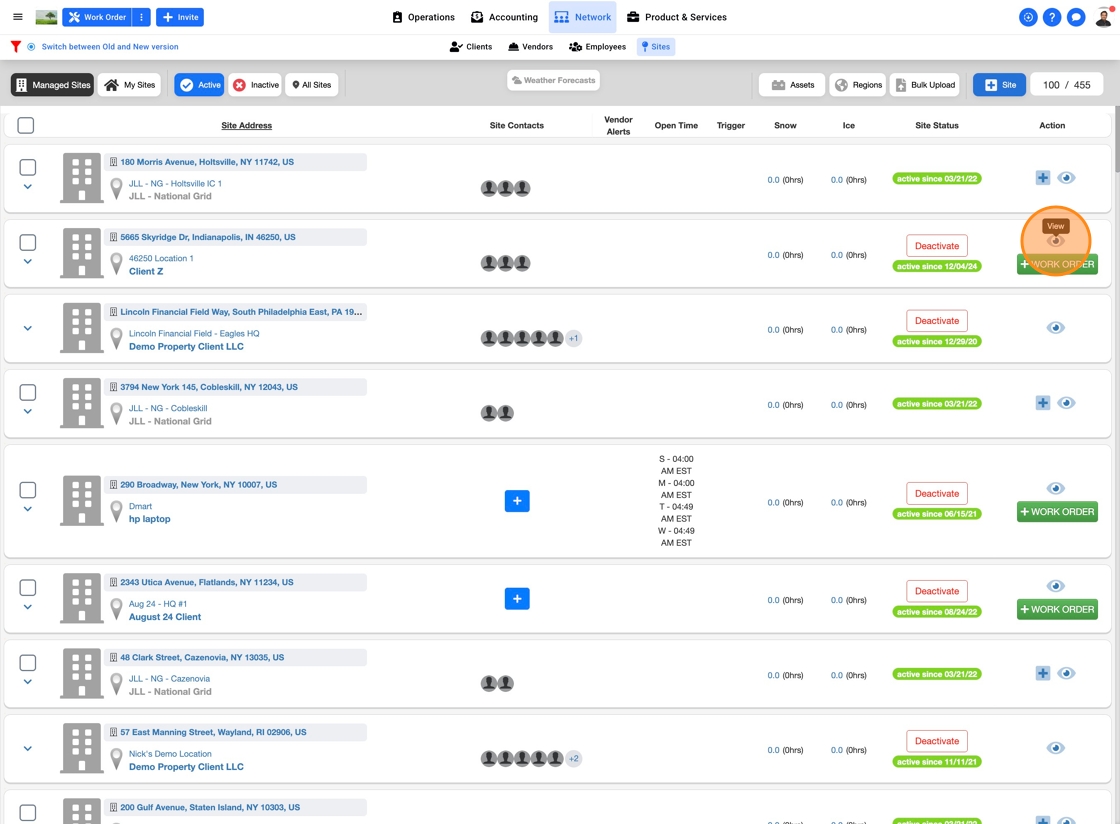Expand the 180 Morris Avenue row chevron
The width and height of the screenshot is (1120, 824).
point(28,187)
